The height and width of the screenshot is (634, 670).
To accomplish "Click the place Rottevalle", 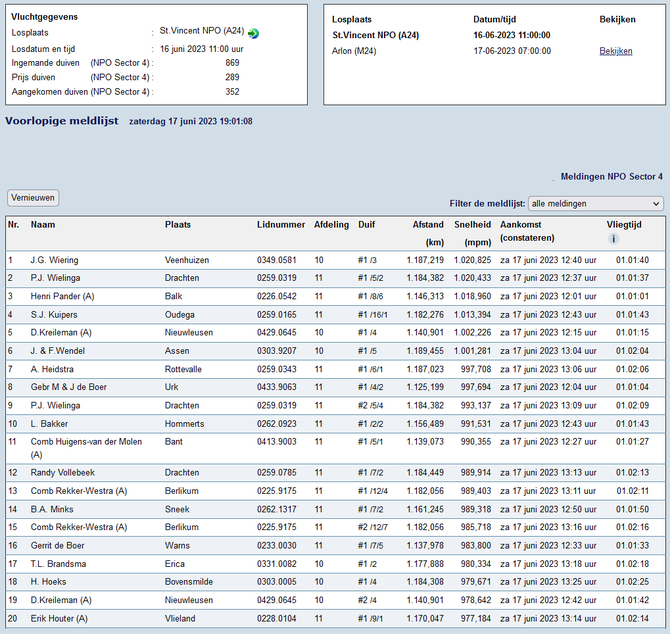I will [183, 369].
